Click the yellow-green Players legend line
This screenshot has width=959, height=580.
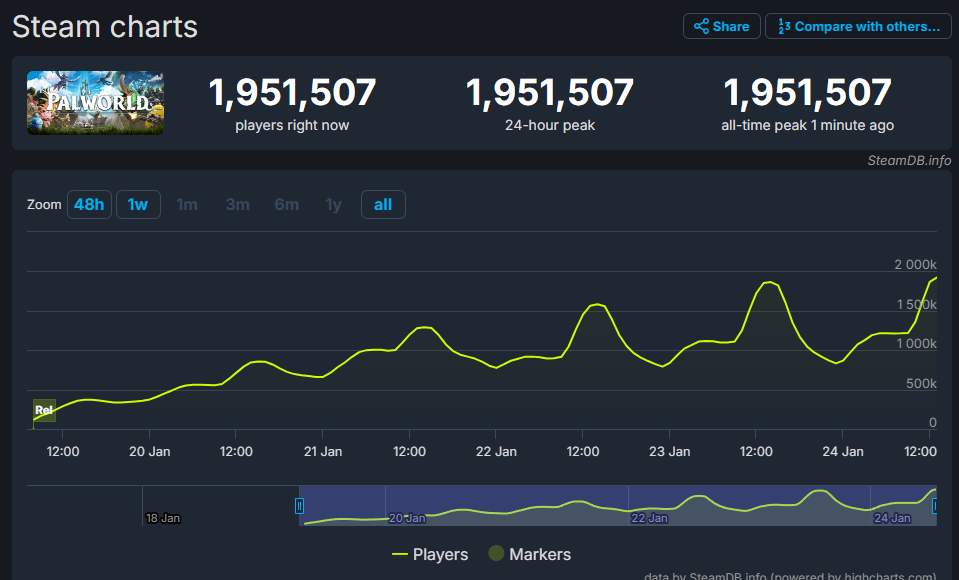tap(399, 554)
